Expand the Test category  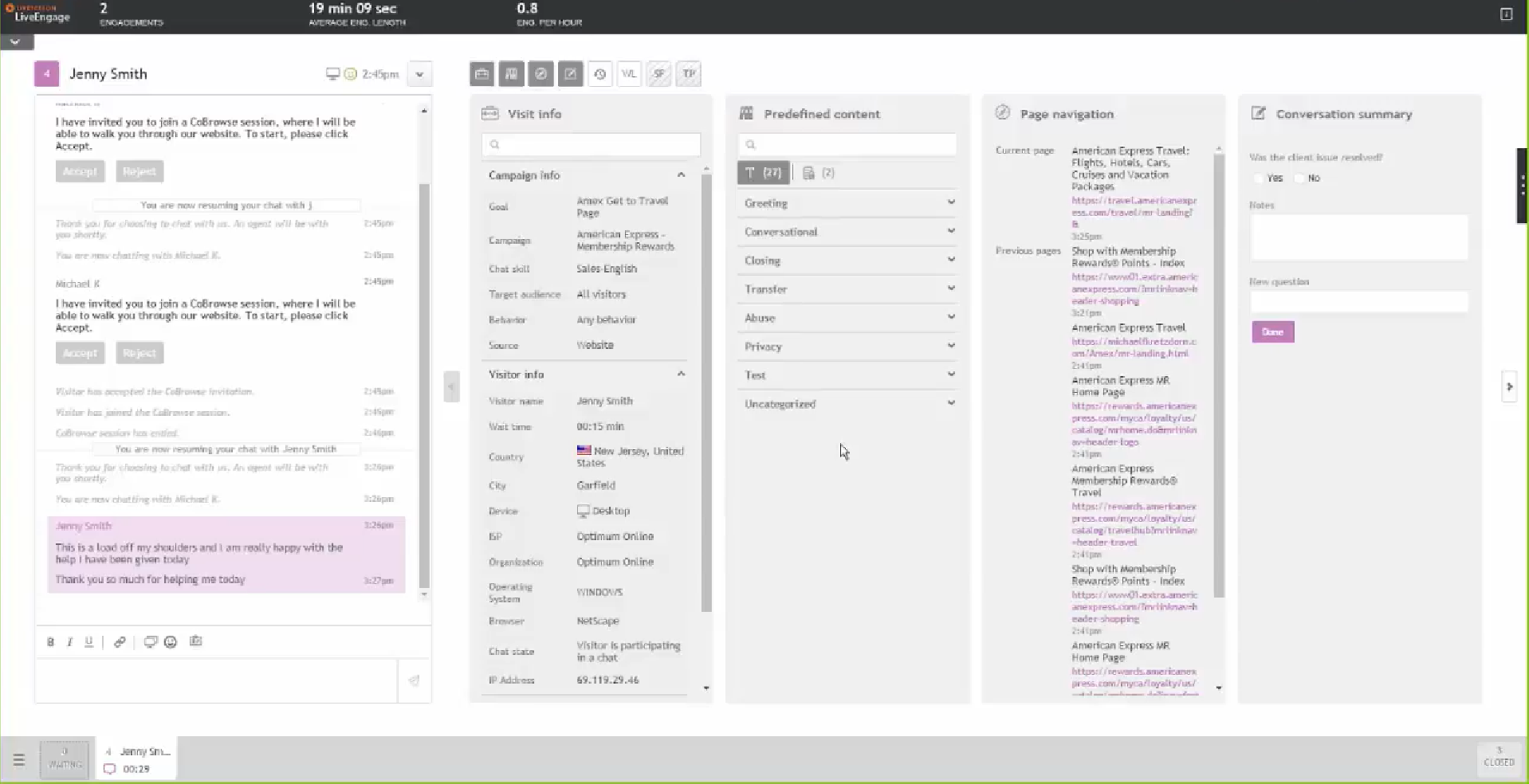tap(848, 375)
